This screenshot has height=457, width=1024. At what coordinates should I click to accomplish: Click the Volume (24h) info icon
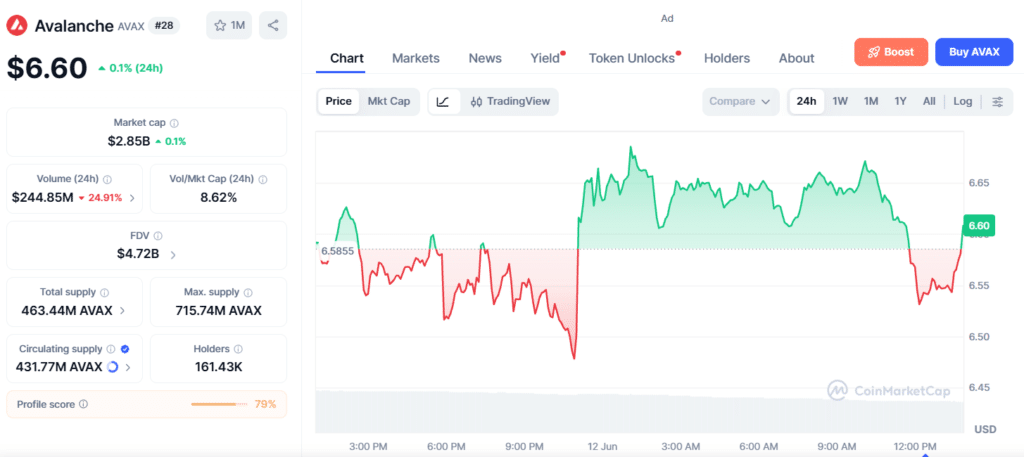[107, 179]
